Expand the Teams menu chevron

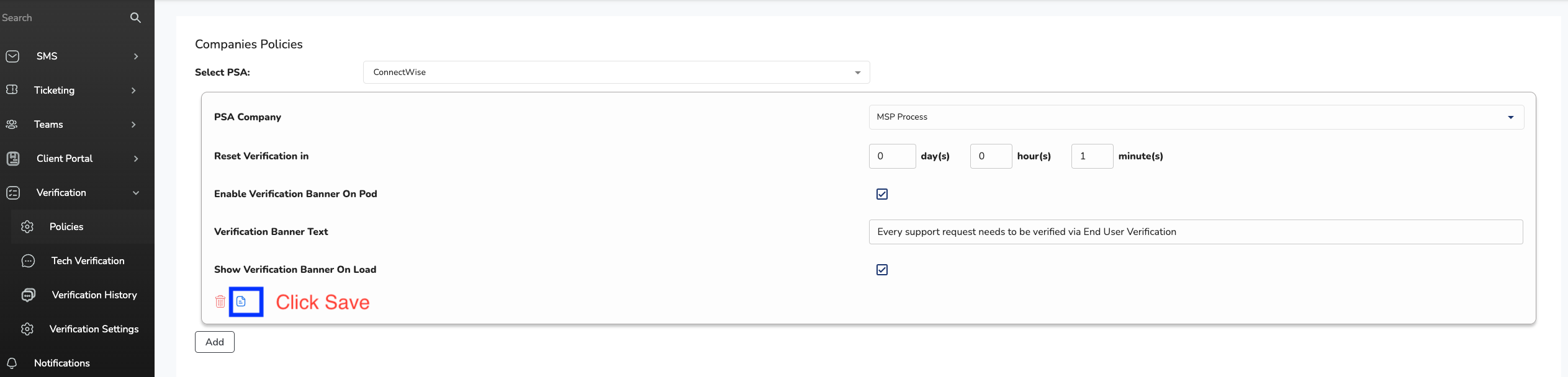point(133,125)
